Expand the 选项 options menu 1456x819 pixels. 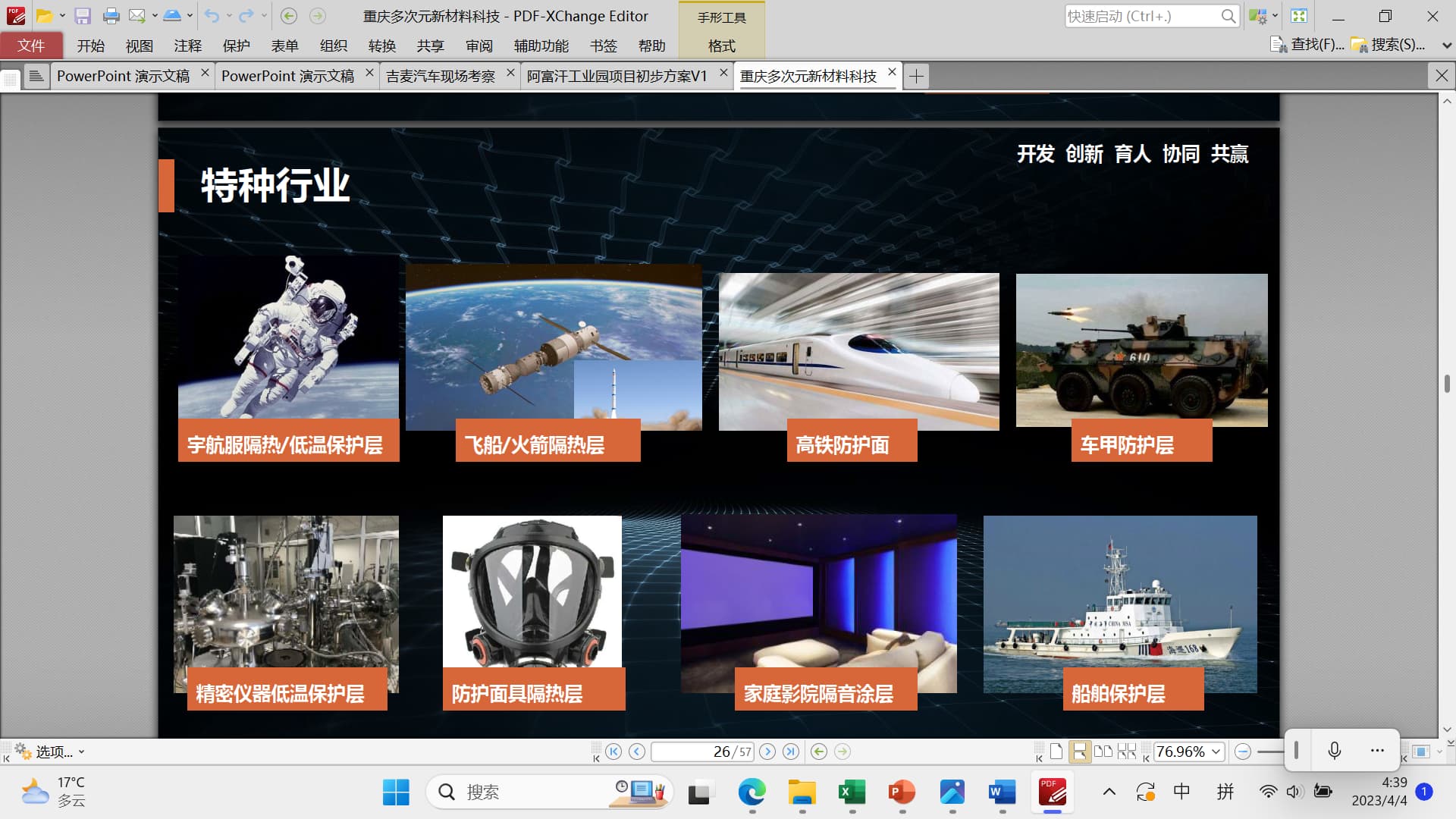click(x=55, y=752)
